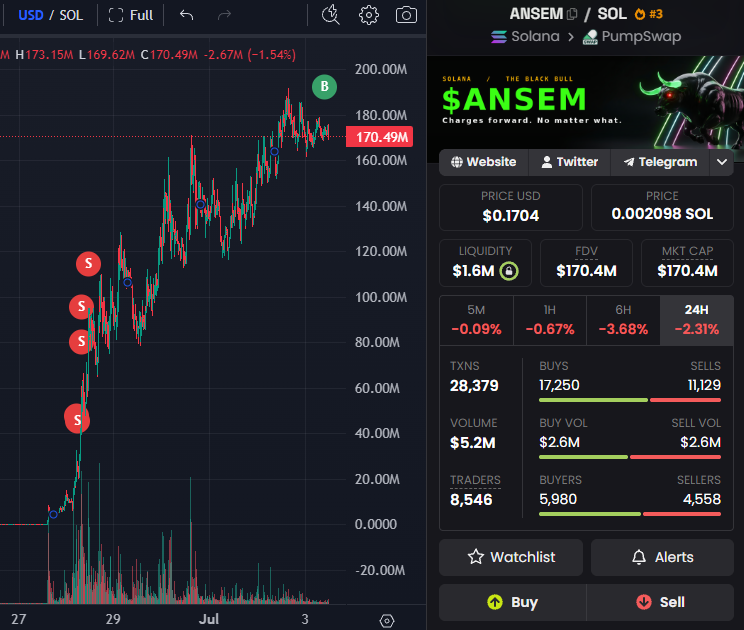The height and width of the screenshot is (630, 744).
Task: Switch chart to USD pricing
Action: point(31,15)
